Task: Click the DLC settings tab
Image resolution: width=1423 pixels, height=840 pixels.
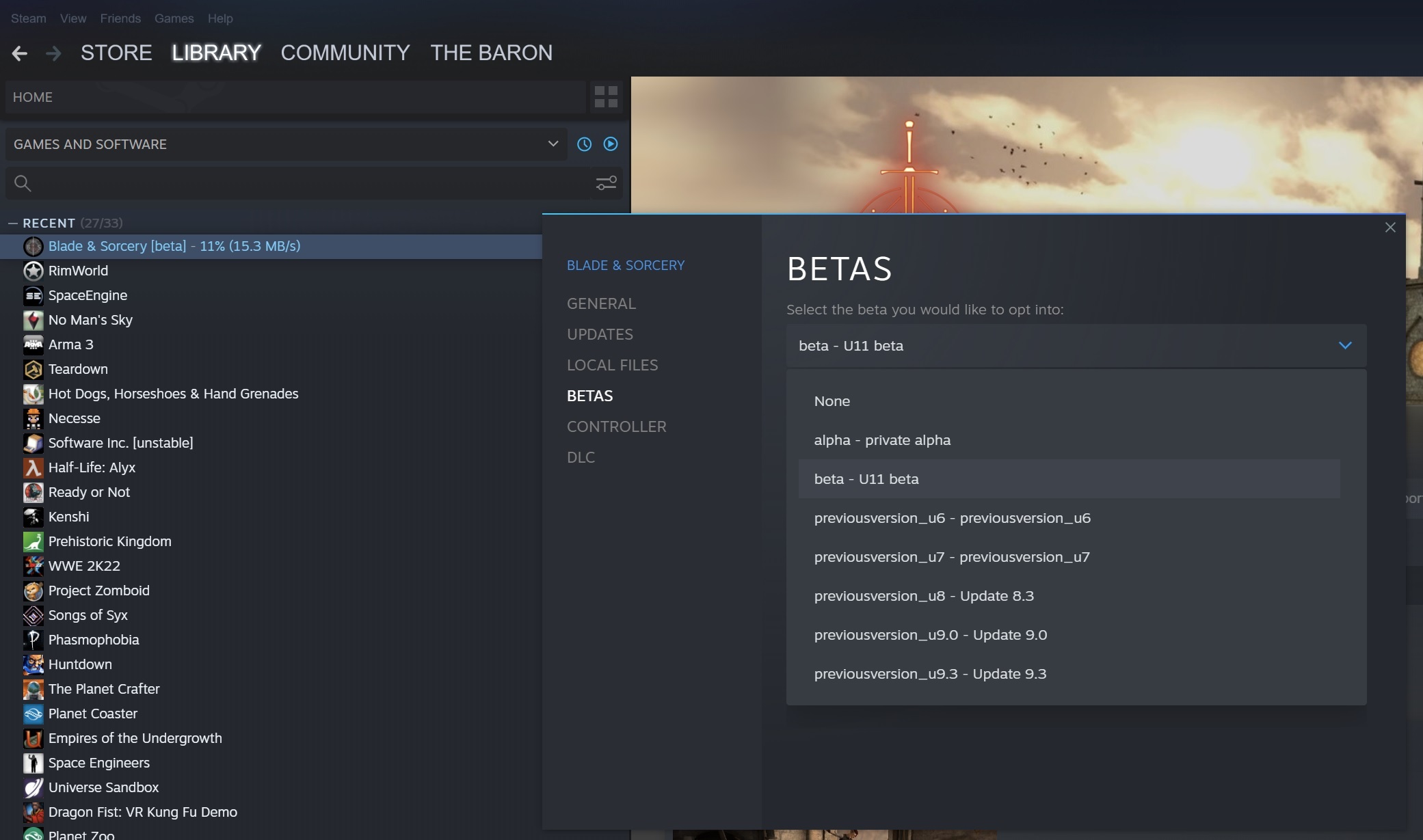Action: coord(581,458)
